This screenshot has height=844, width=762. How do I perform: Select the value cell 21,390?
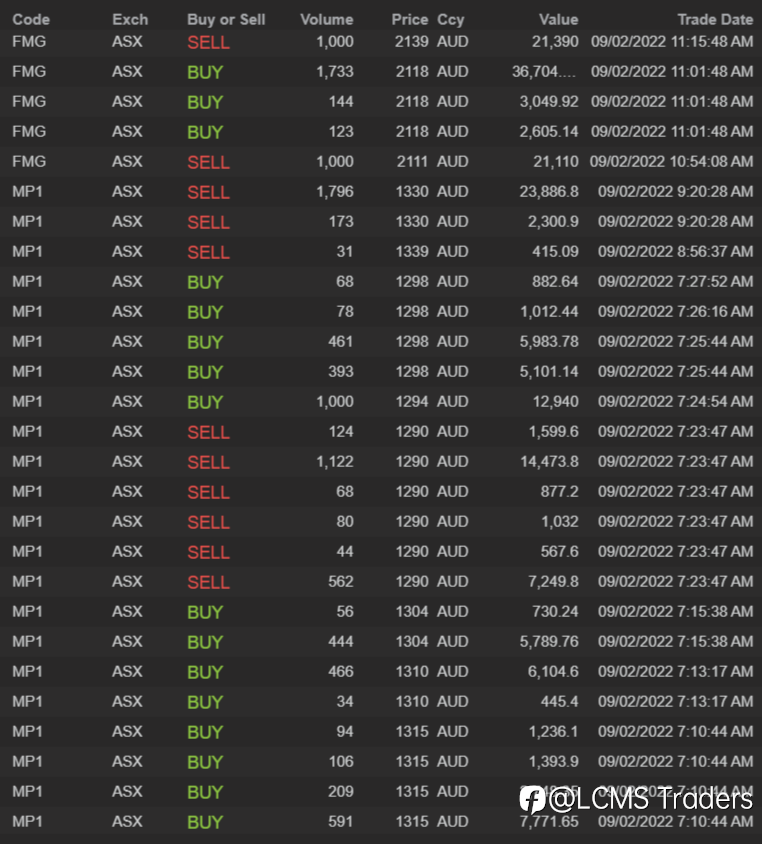point(555,41)
